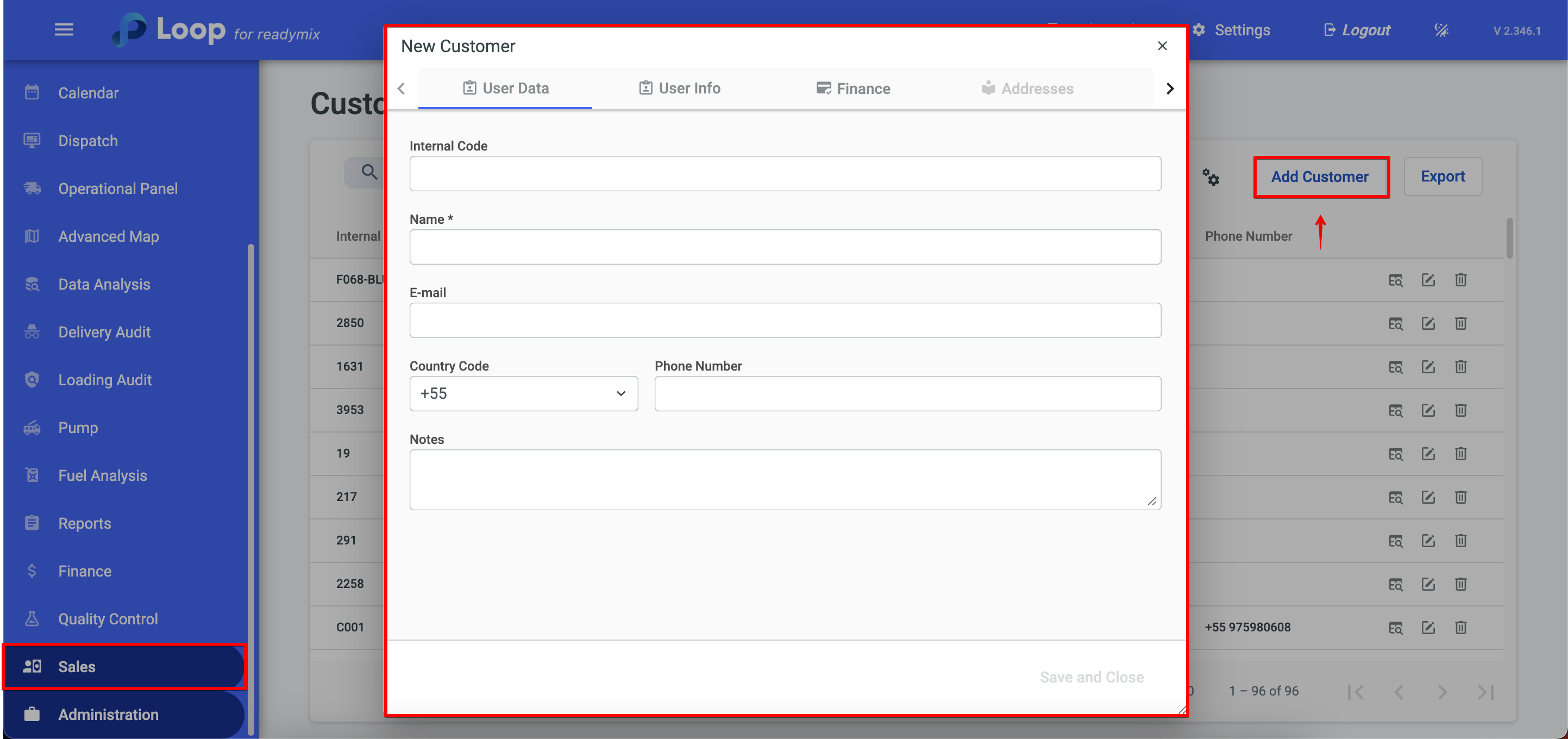Click the Notes text area
Screen dimensions: 1568x739
coord(785,479)
